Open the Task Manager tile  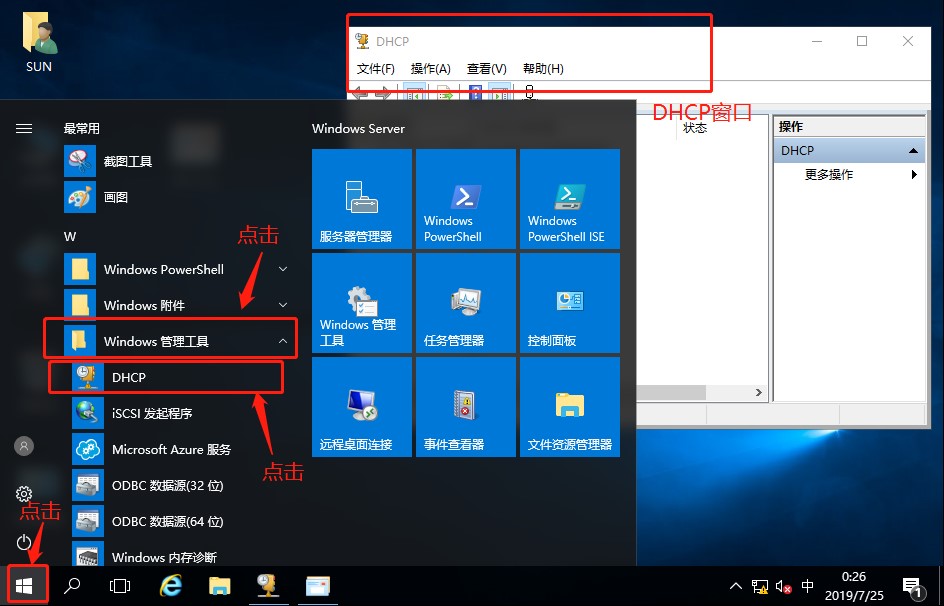[x=466, y=303]
